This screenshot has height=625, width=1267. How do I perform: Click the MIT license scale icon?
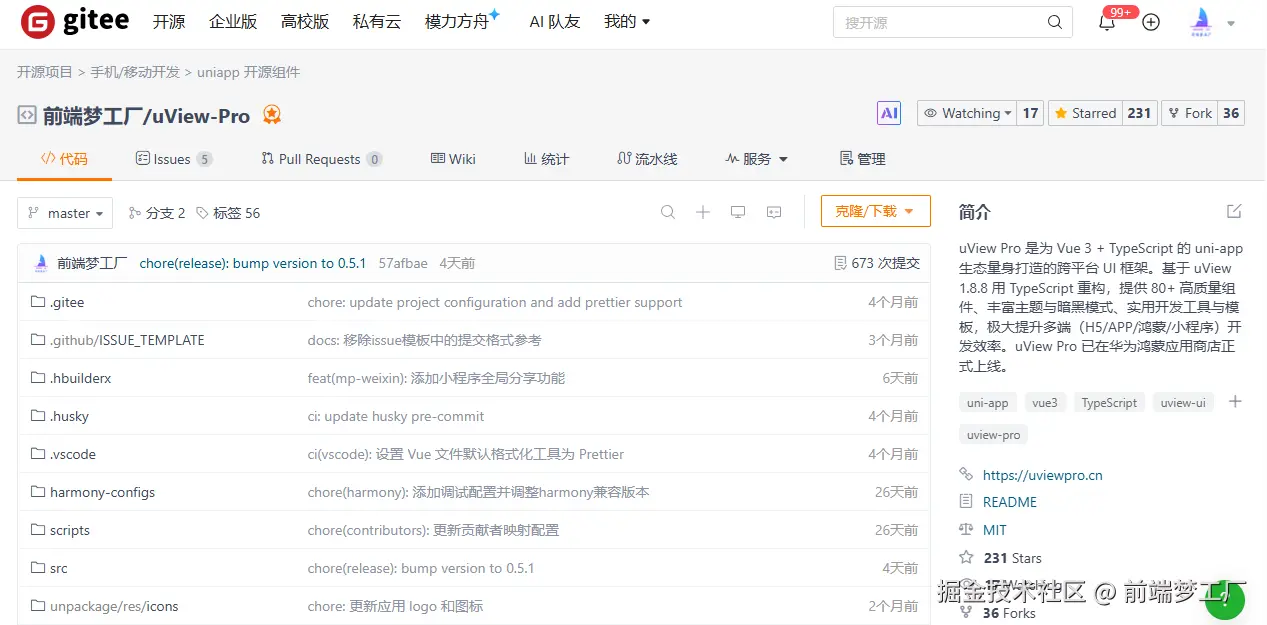pos(966,530)
